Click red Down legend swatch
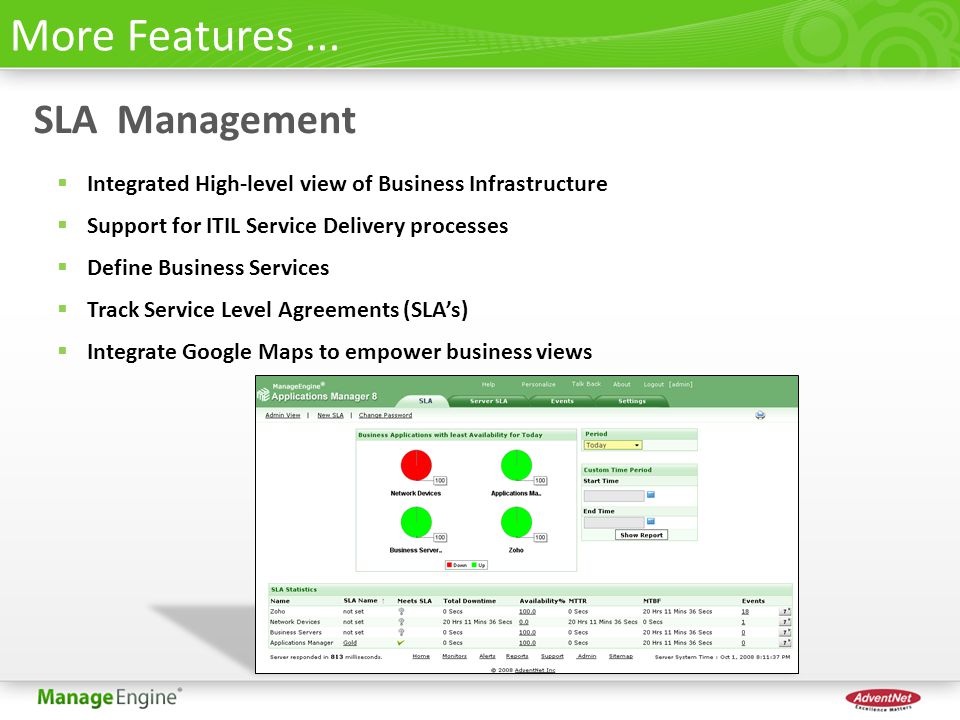The image size is (960, 720). (449, 565)
